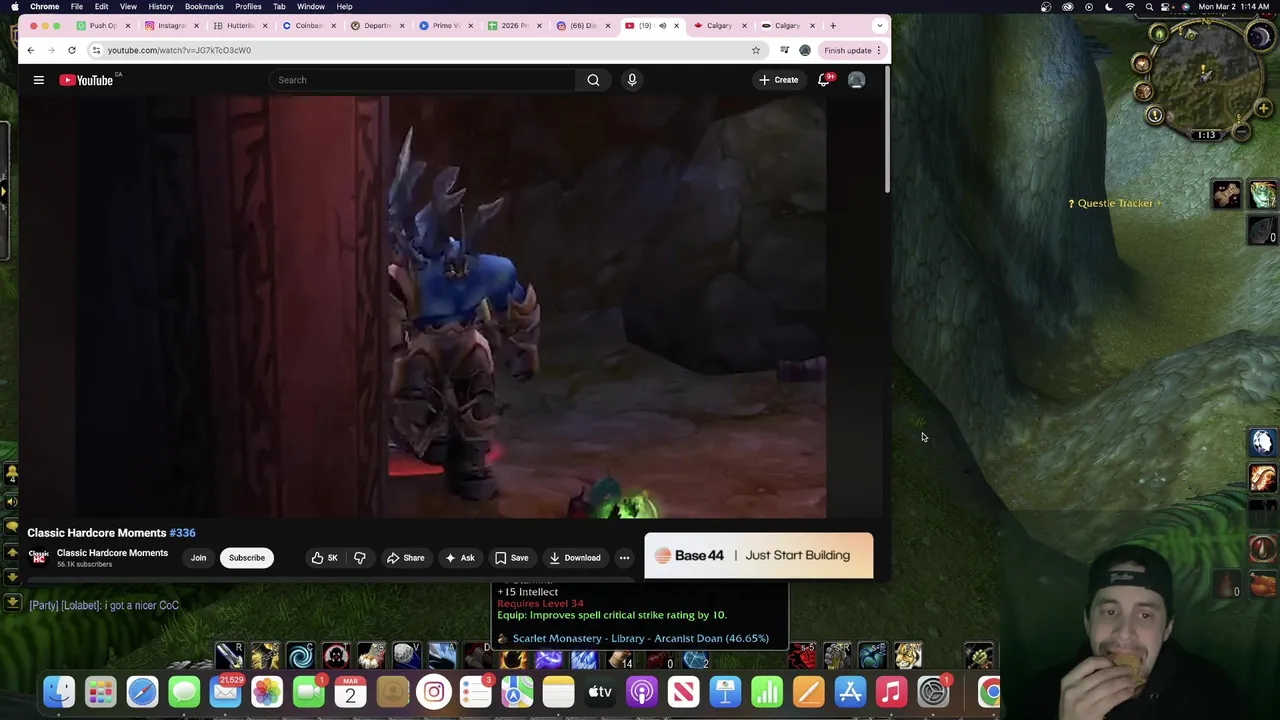Open the #336 hashtag link in title
1280x720 pixels.
point(182,533)
